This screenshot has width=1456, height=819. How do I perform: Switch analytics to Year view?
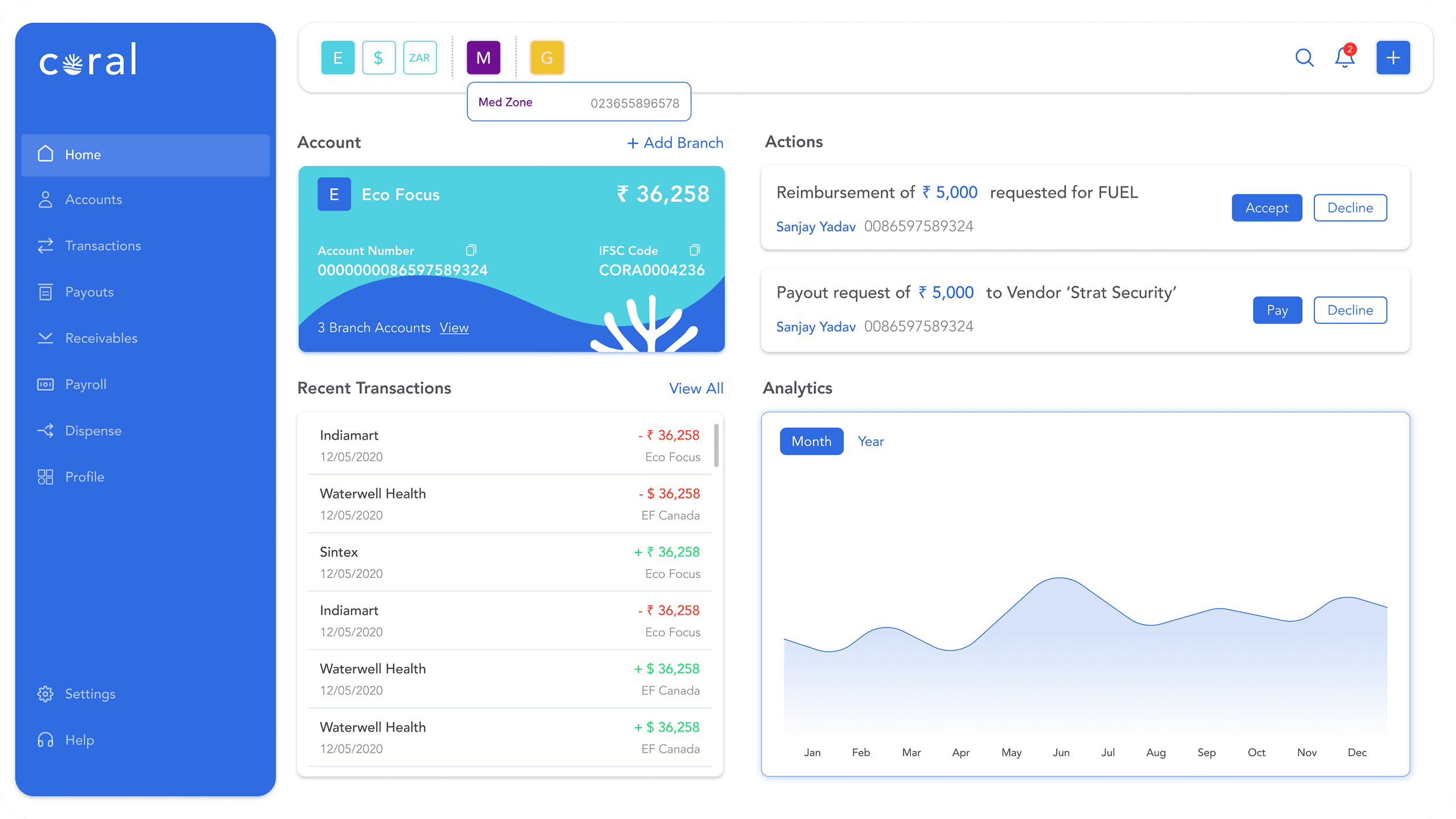click(871, 441)
